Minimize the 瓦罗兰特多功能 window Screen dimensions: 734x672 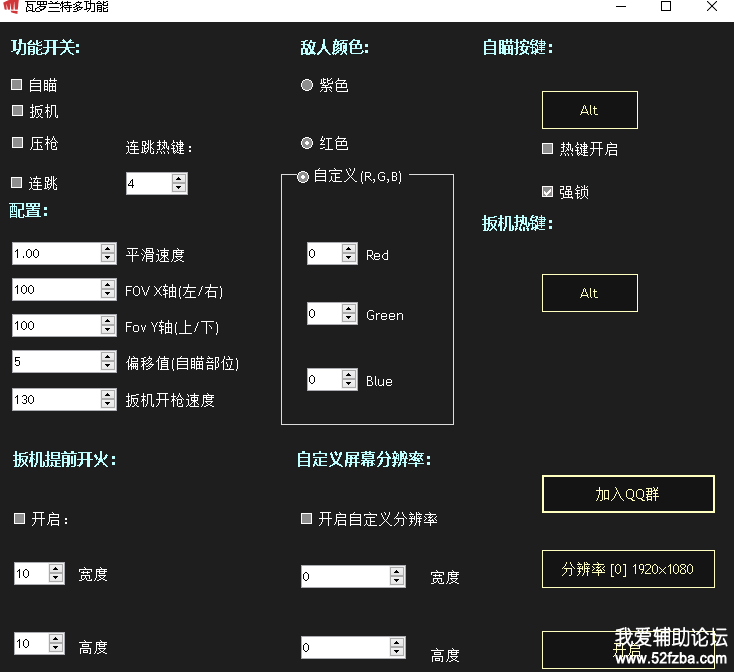[621, 7]
